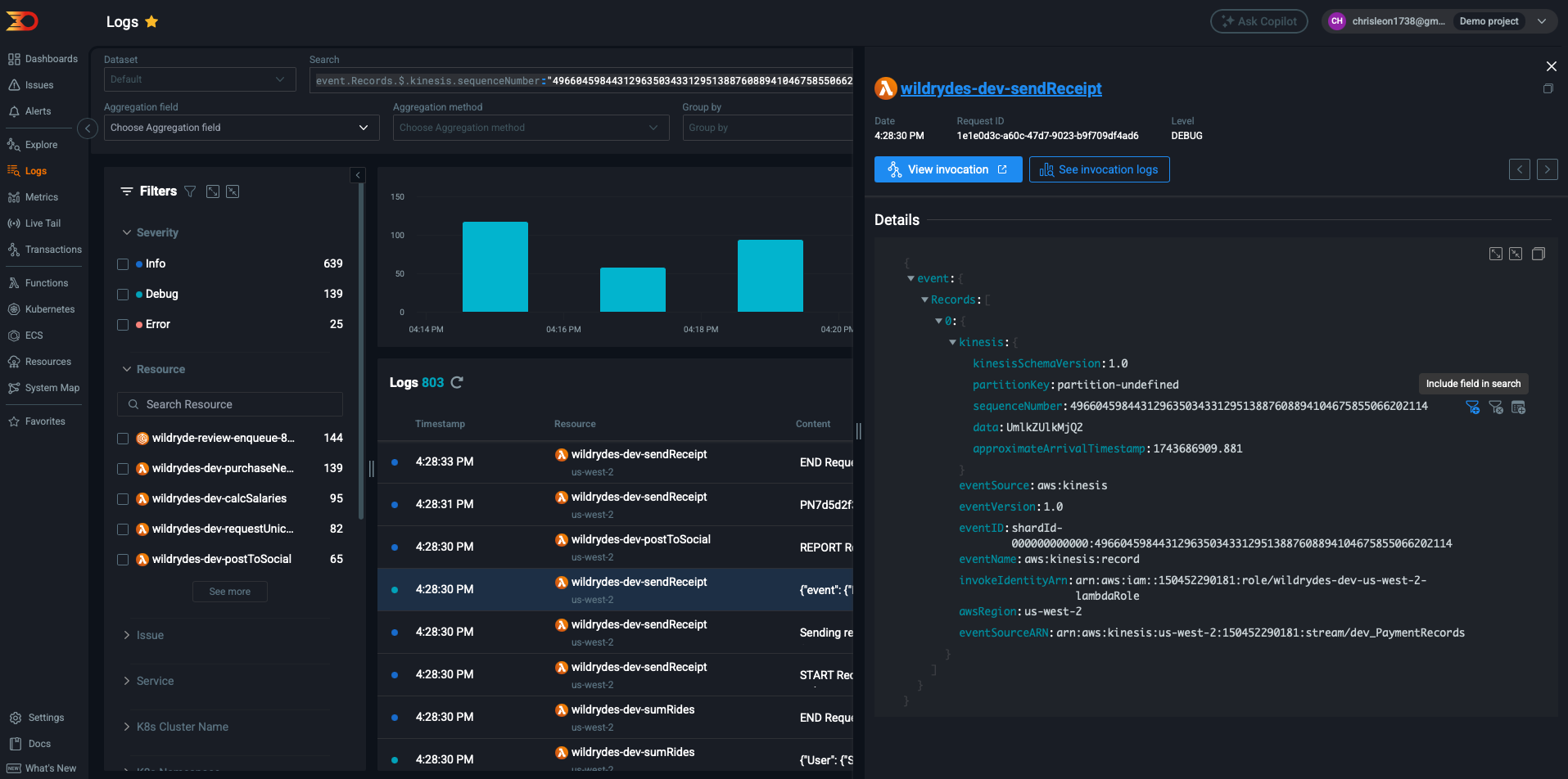This screenshot has height=779, width=1568.
Task: Clear filters using the Filters funnel icon
Action: [190, 191]
